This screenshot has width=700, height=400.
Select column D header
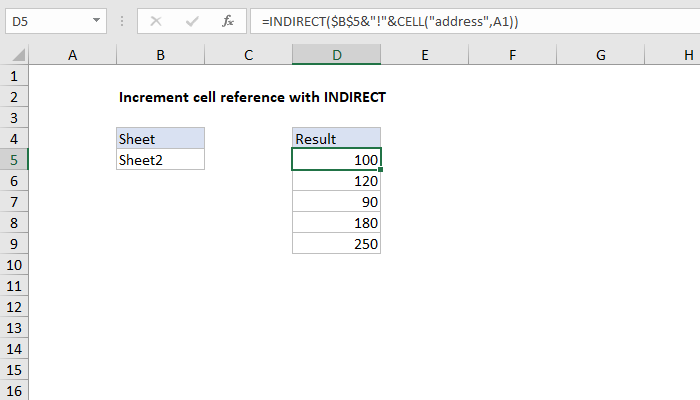click(336, 57)
